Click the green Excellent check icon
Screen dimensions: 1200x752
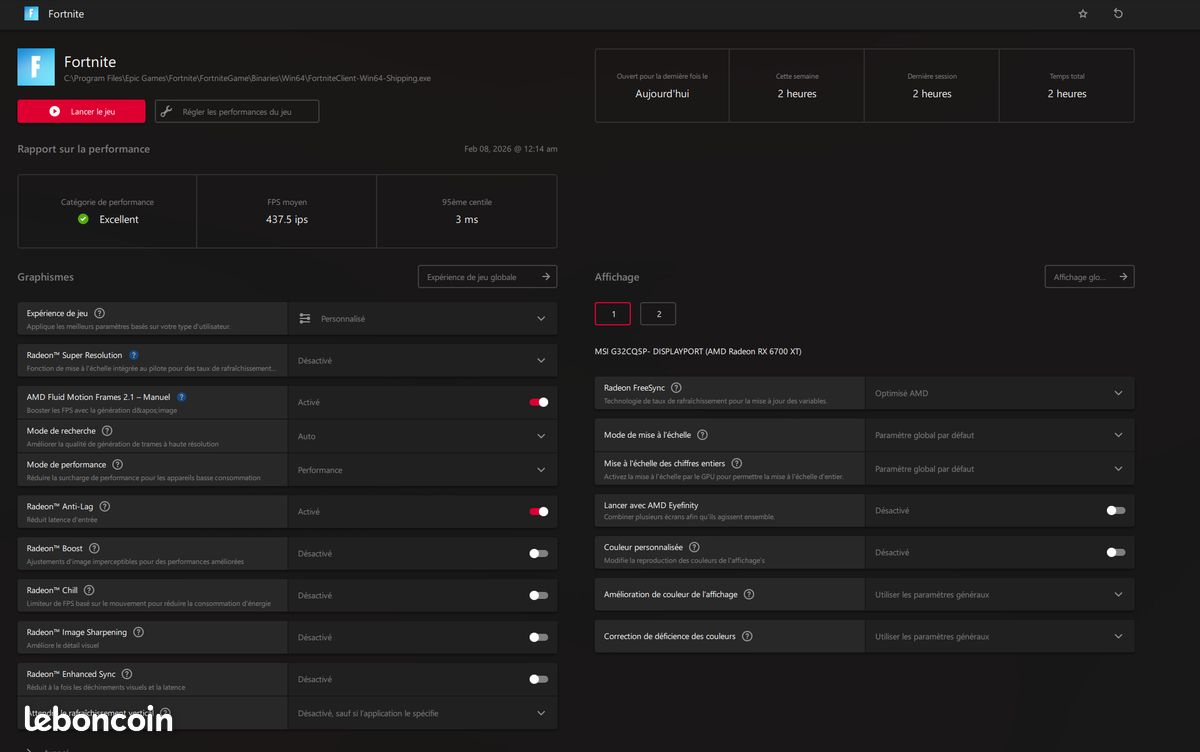83,219
